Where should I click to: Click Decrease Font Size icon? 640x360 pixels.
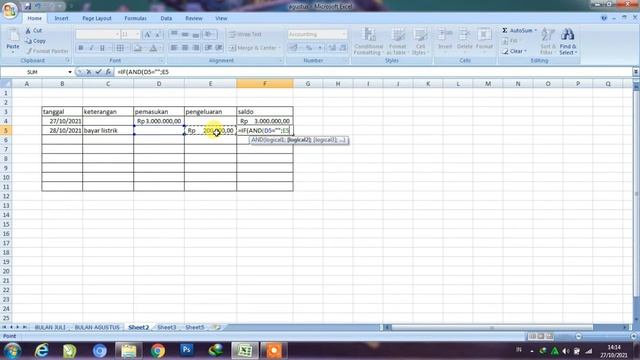[x=158, y=34]
